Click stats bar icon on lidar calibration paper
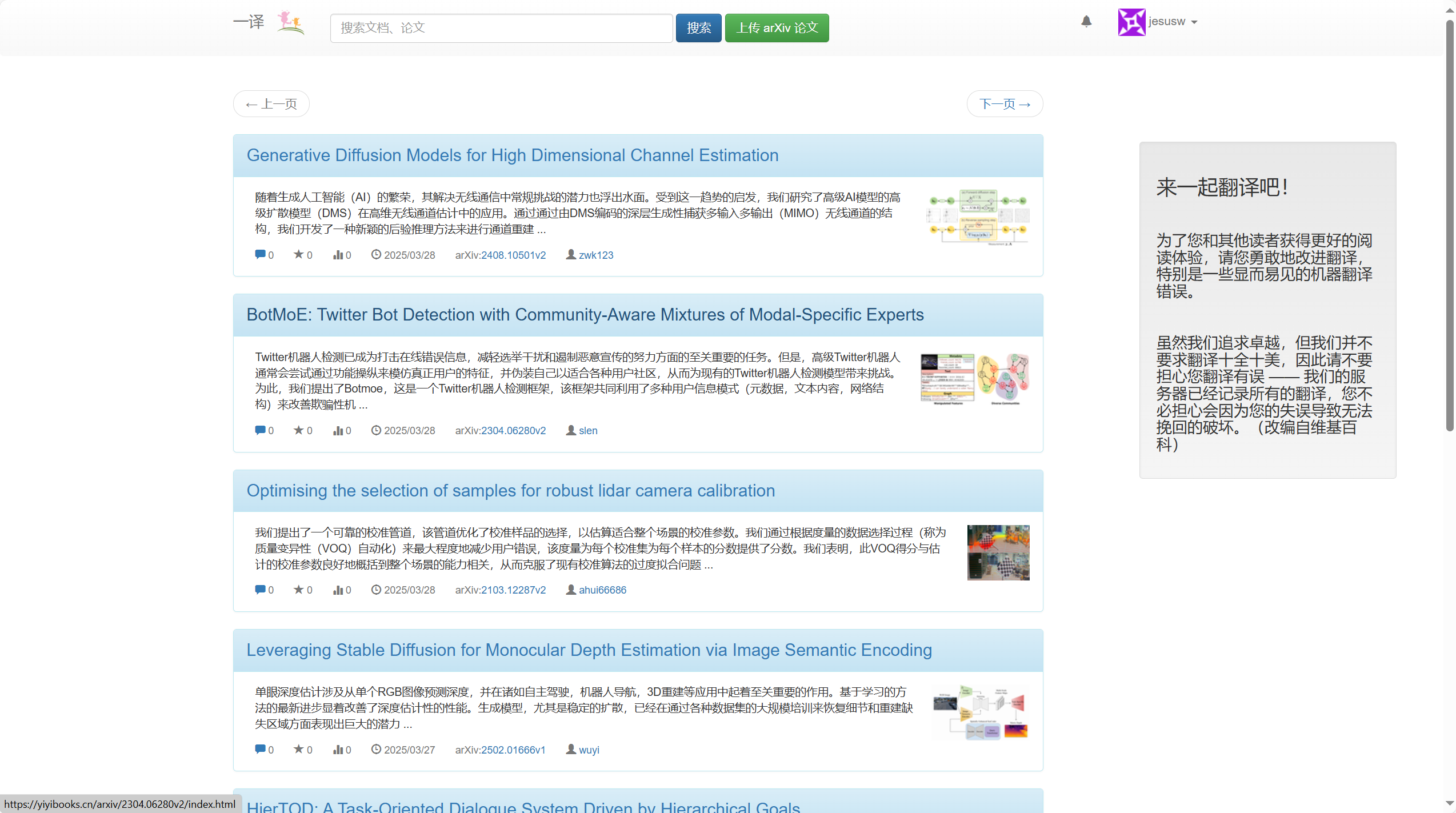The image size is (1456, 813). (x=338, y=590)
